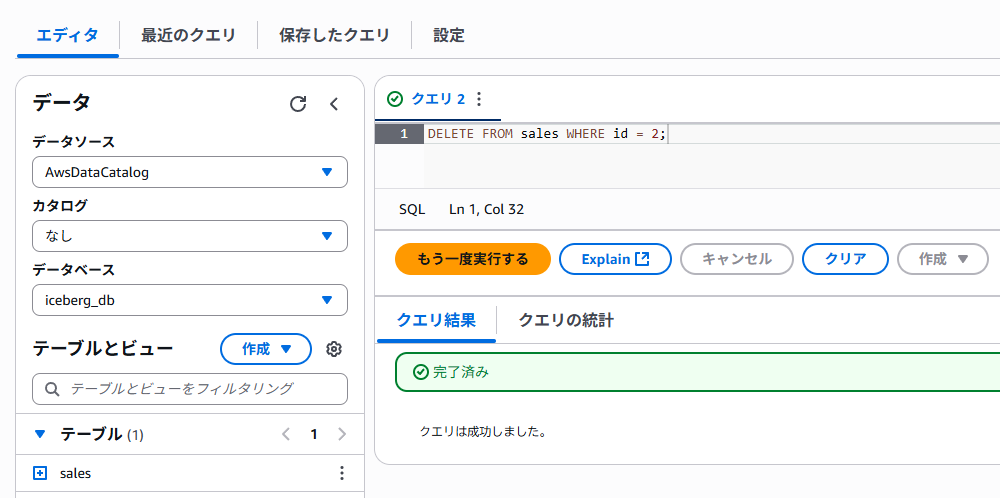The height and width of the screenshot is (498, 1000).
Task: Go to previous page of tables
Action: point(286,434)
